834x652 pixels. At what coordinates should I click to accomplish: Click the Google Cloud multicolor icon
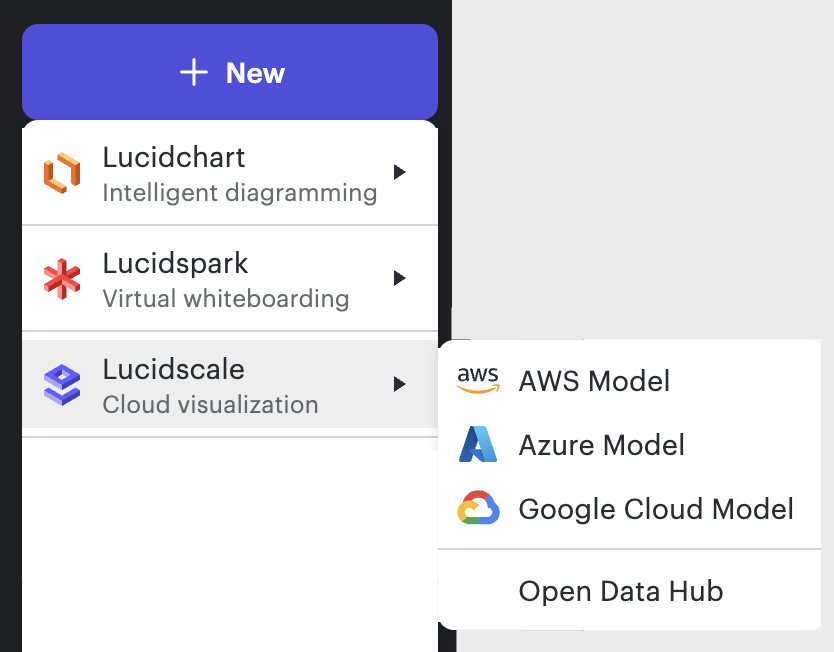(x=479, y=509)
